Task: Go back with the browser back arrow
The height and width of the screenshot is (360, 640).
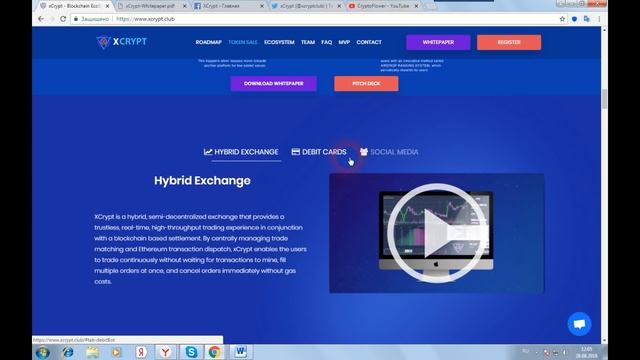Action: tap(41, 19)
